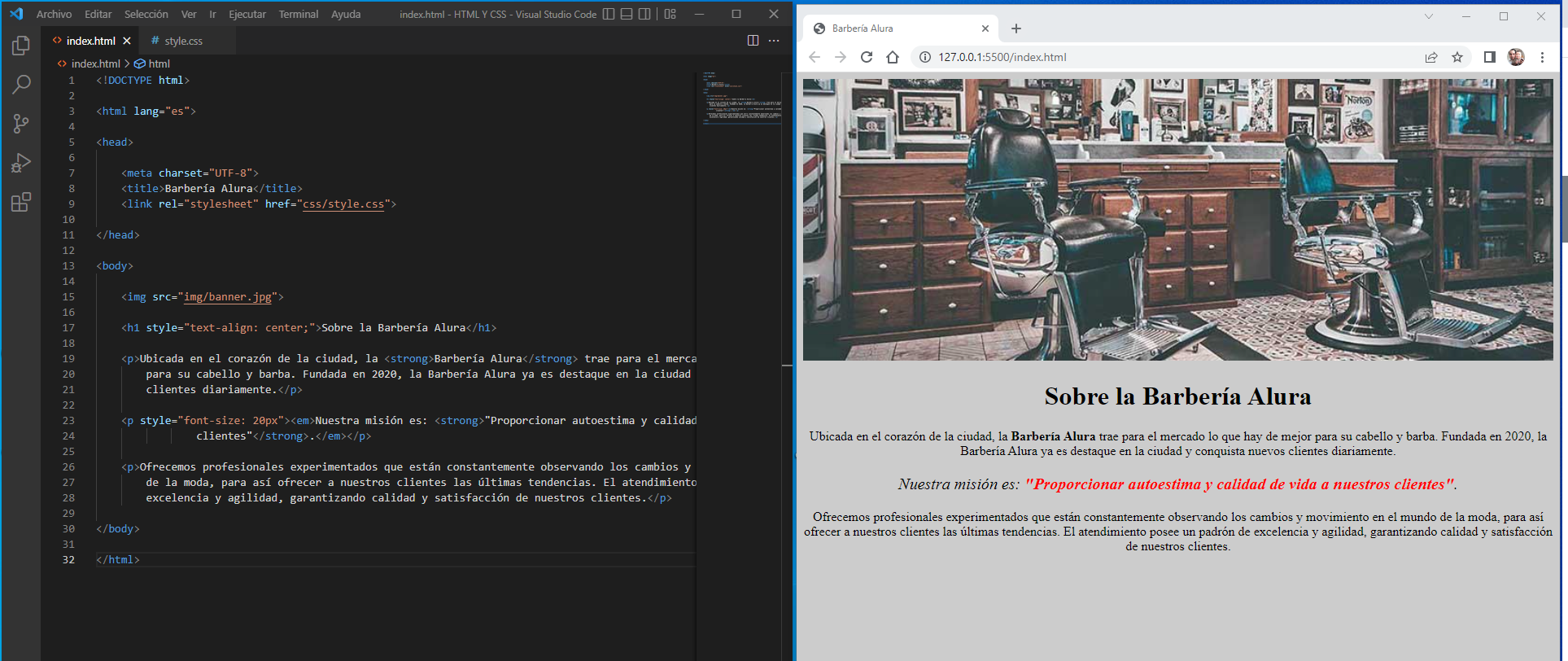Screen dimensions: 1568x661
Task: Open the Ir menu
Action: 212,14
